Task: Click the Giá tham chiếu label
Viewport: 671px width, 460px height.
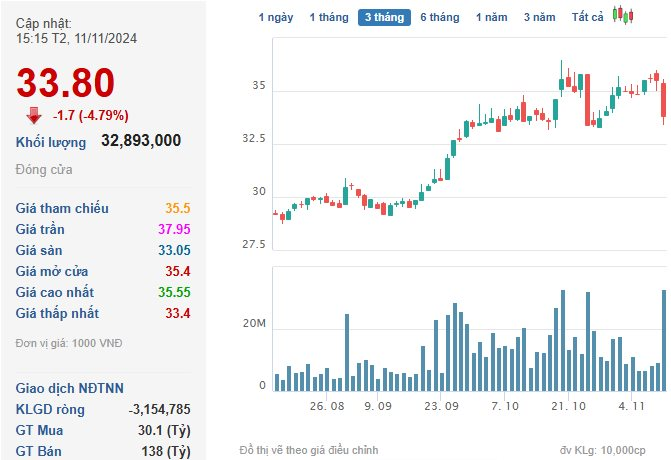Action: tap(62, 208)
